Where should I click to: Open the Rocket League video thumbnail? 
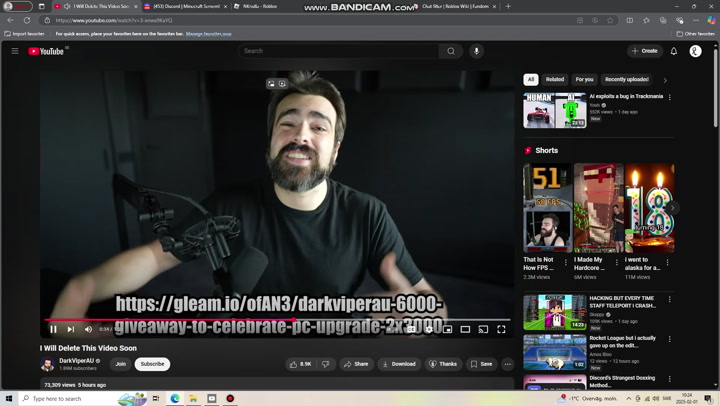click(x=555, y=352)
